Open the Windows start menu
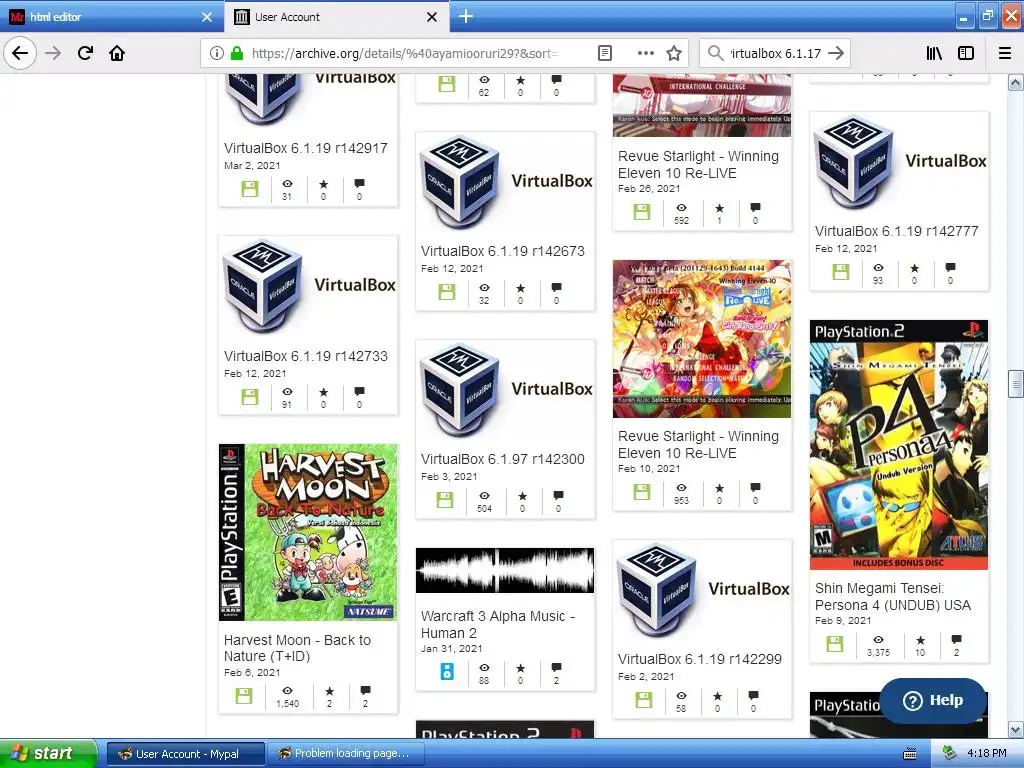Viewport: 1024px width, 768px height. pos(47,753)
